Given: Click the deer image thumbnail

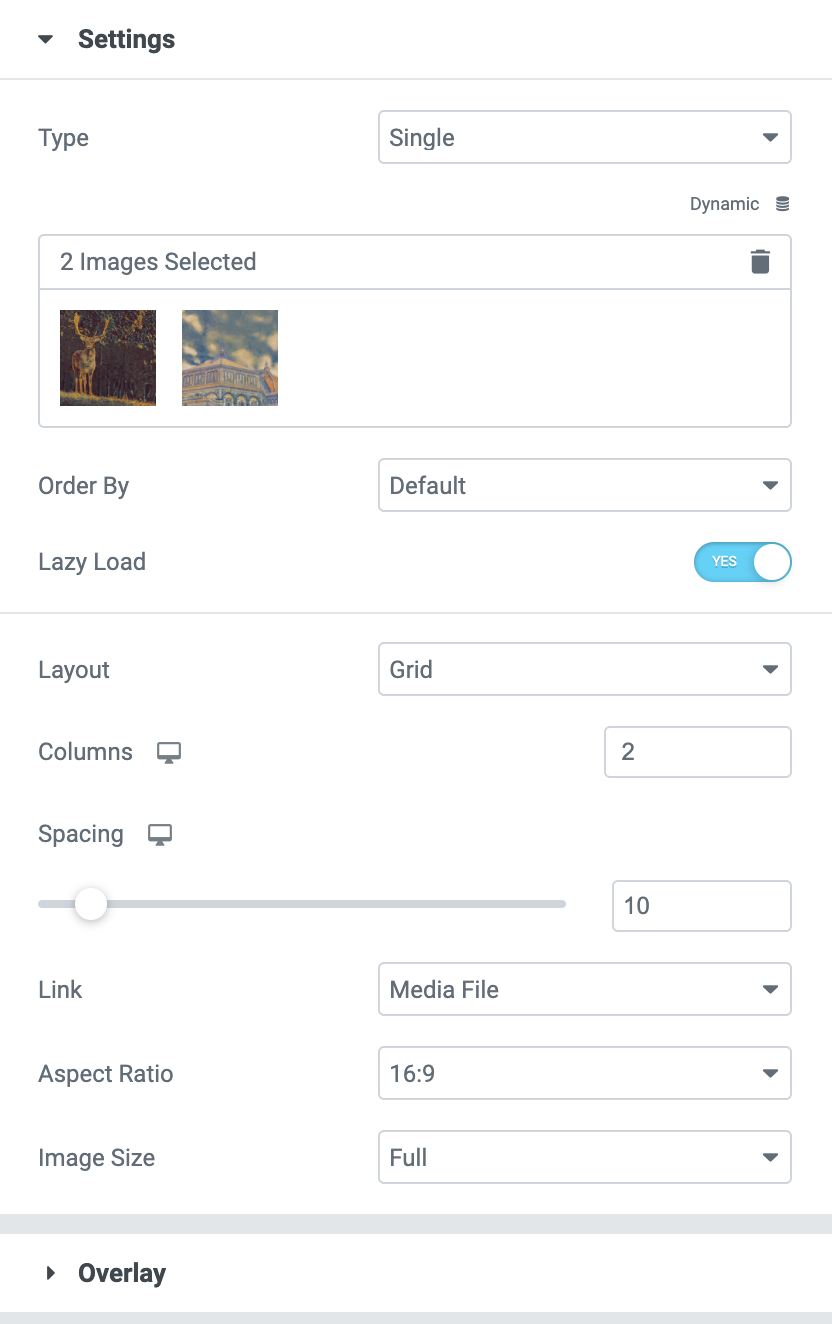Looking at the screenshot, I should [108, 358].
